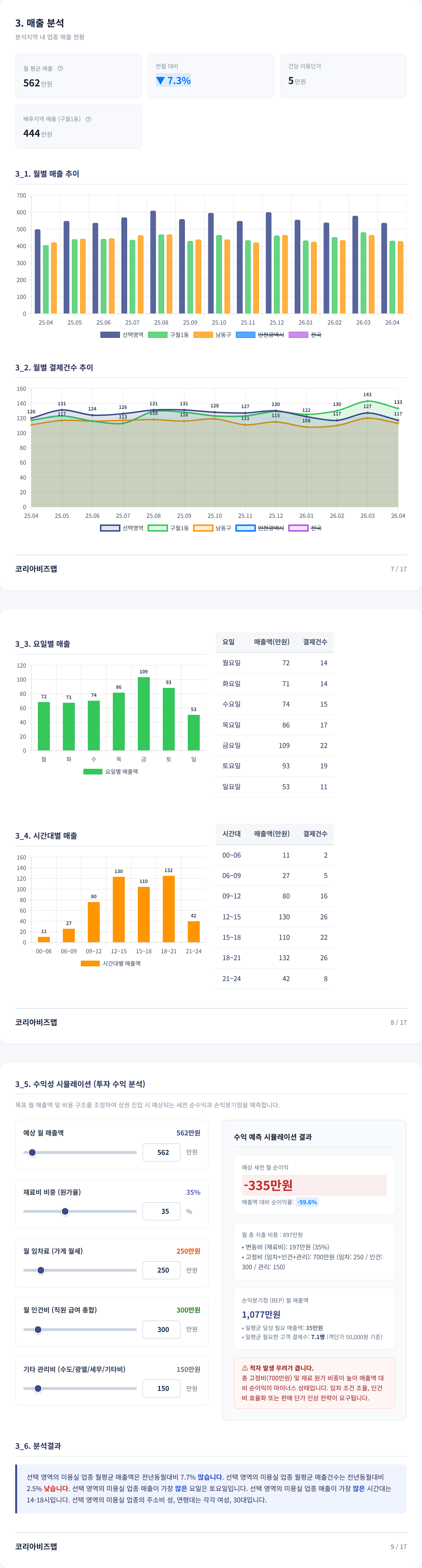
Task: Adjust the 월 인건비 slider
Action: [80, 1329]
